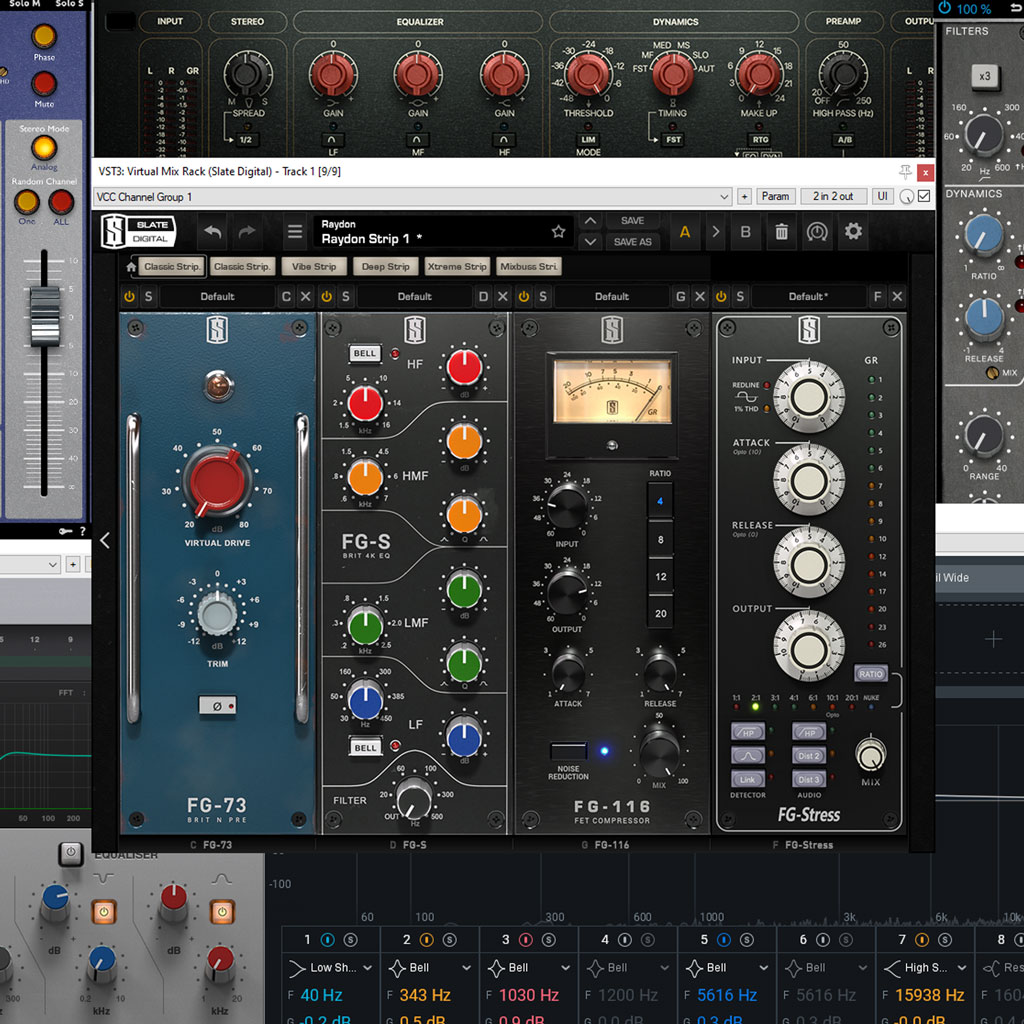Toggle power of FG-73 module
1024x1024 pixels.
[129, 296]
